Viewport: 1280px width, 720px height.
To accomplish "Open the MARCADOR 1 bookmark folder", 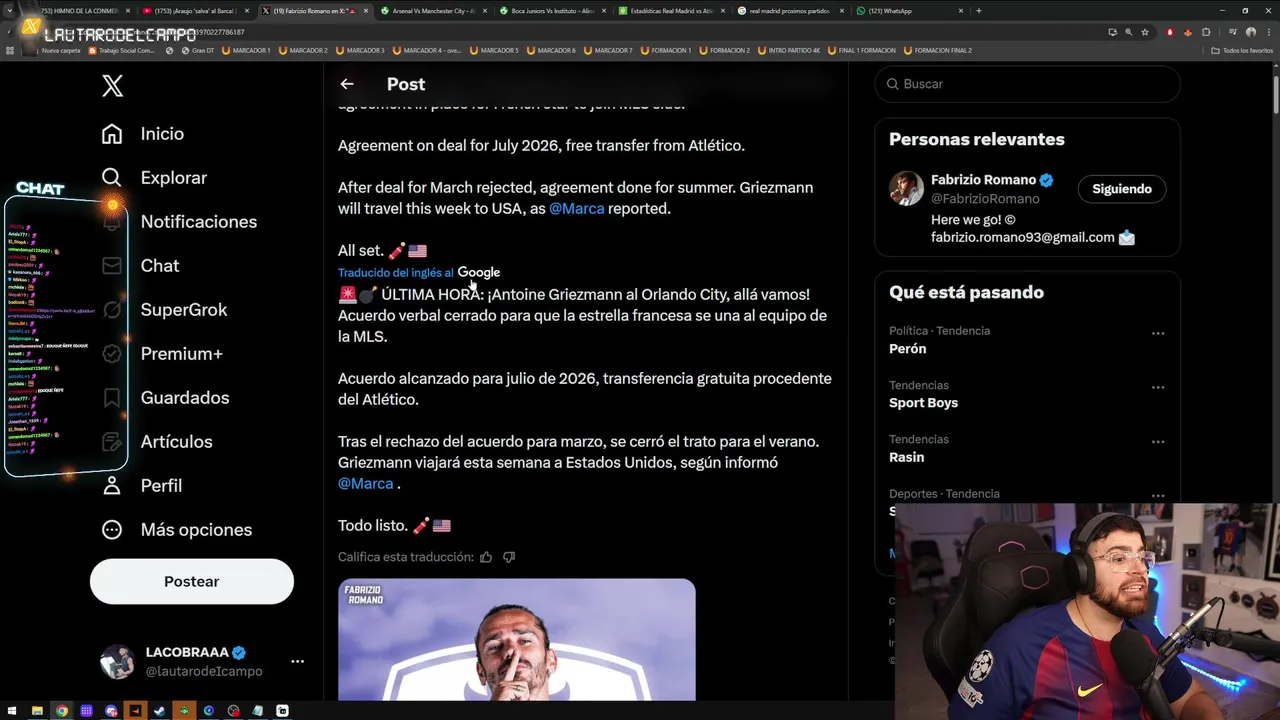I will point(246,50).
